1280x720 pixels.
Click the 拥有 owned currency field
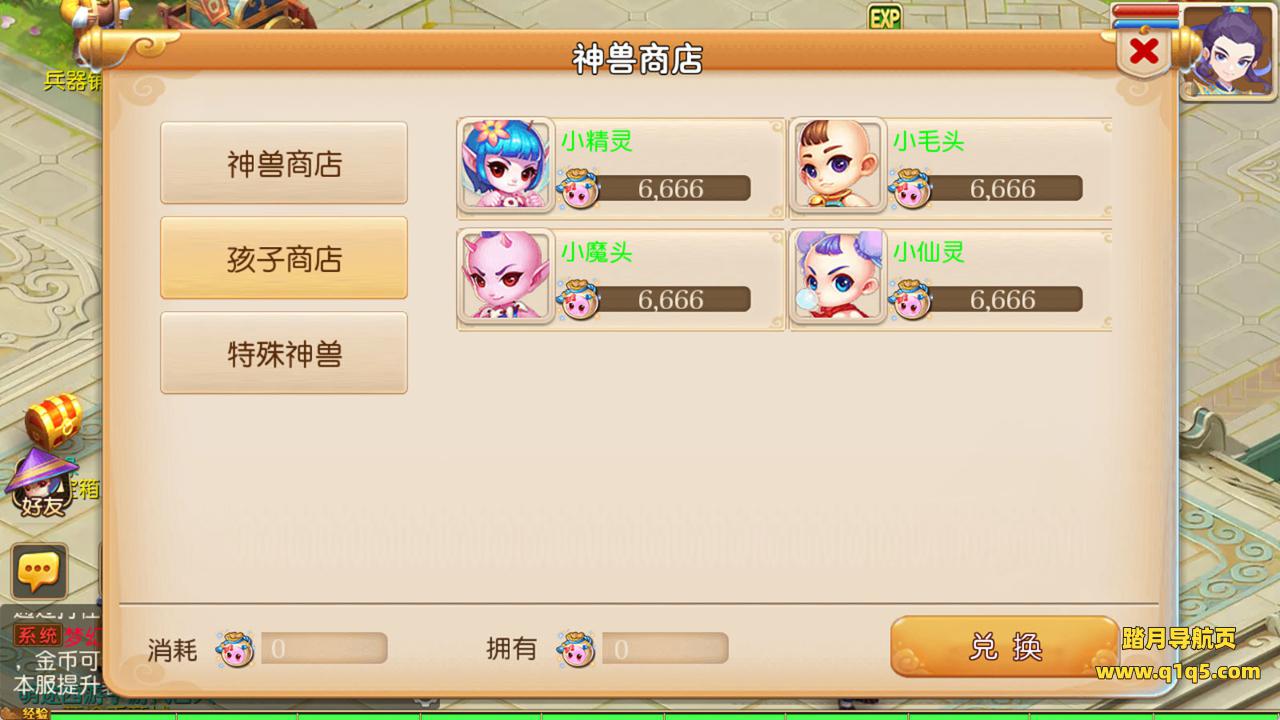coord(665,649)
